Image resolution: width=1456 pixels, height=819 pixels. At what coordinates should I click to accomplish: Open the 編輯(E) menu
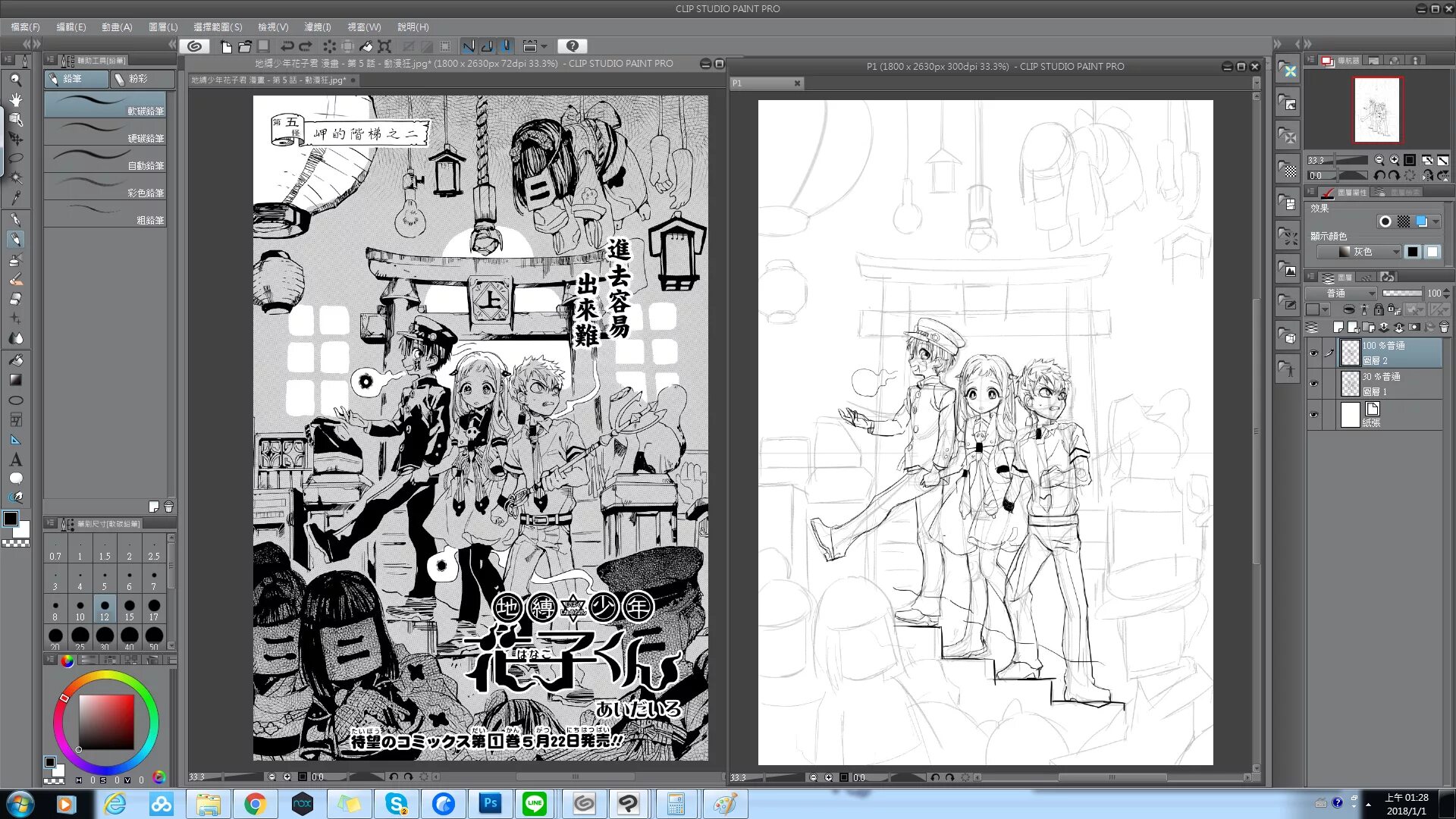tap(71, 27)
